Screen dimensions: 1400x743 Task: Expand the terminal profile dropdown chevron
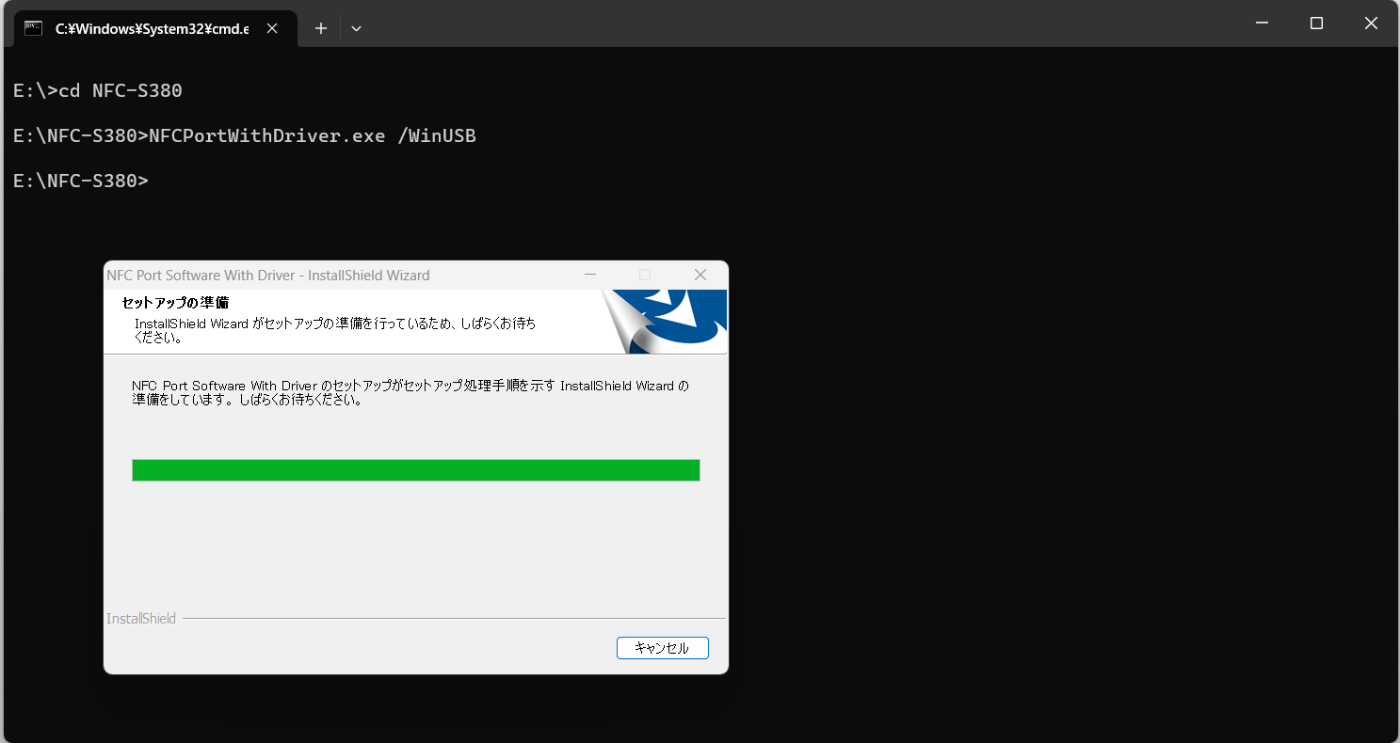[356, 28]
